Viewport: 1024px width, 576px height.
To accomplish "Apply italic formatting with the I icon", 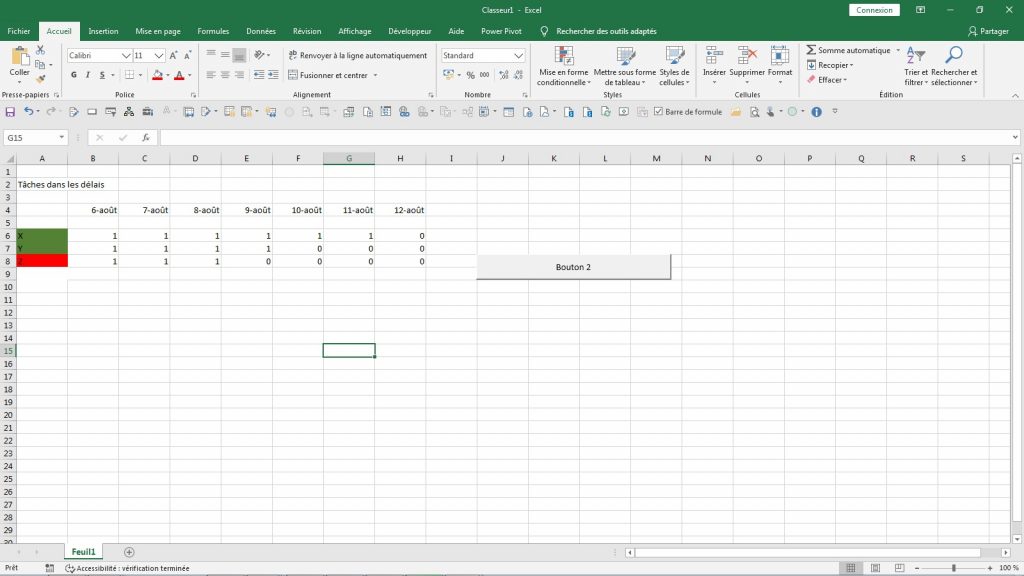I will tap(88, 75).
